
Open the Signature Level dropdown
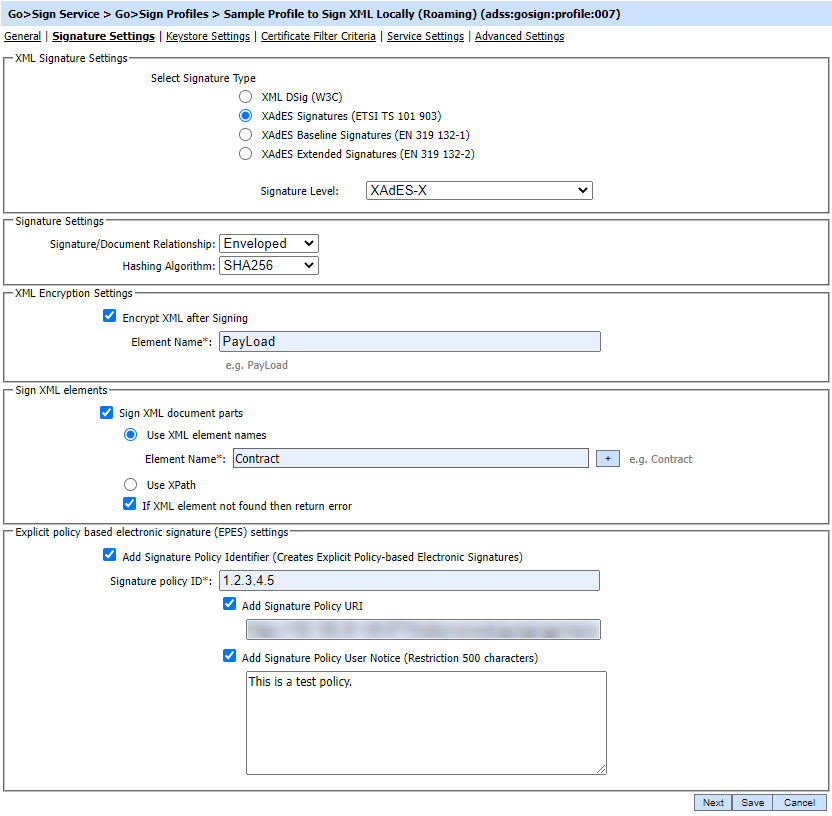click(x=477, y=191)
